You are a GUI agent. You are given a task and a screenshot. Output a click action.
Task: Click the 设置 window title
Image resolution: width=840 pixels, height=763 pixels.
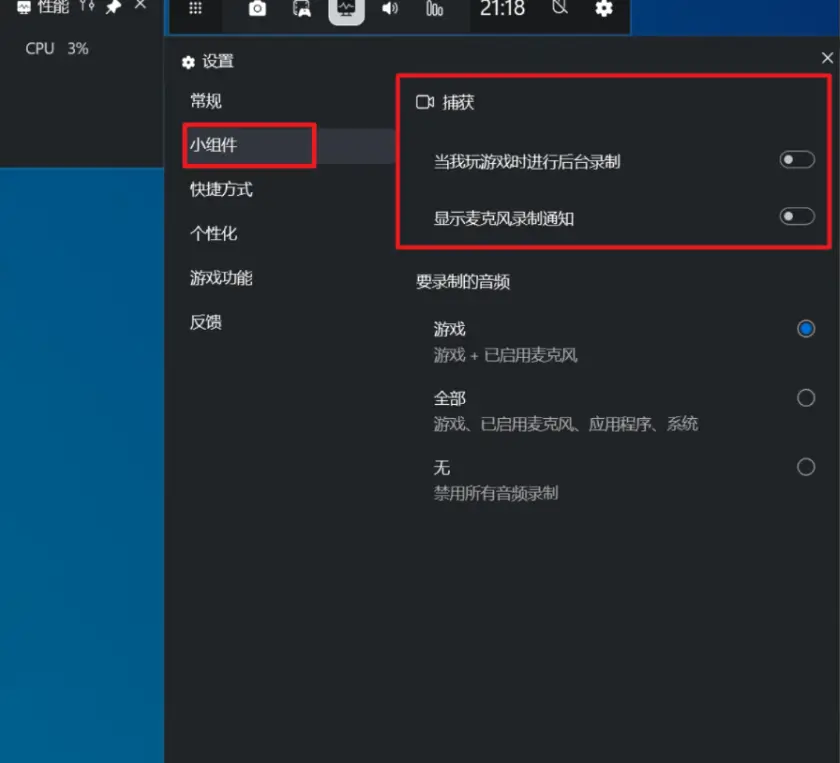[218, 62]
